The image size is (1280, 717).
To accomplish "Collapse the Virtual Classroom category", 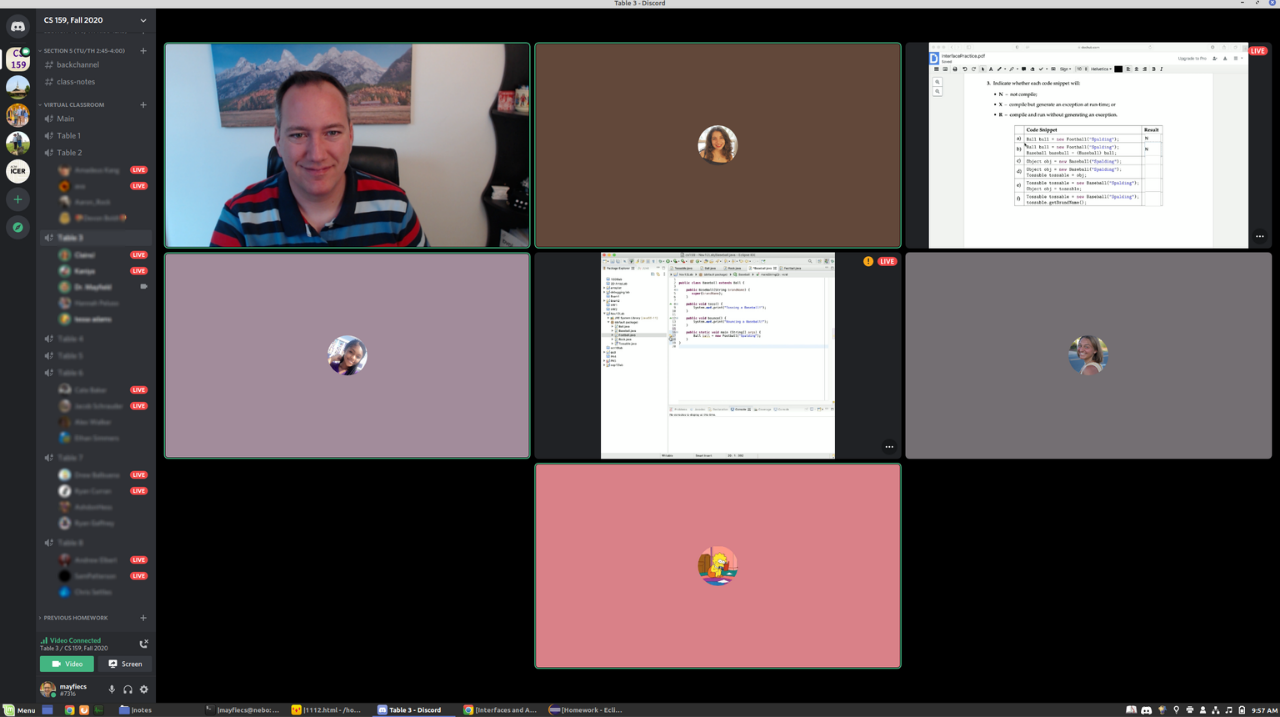I will 72,105.
